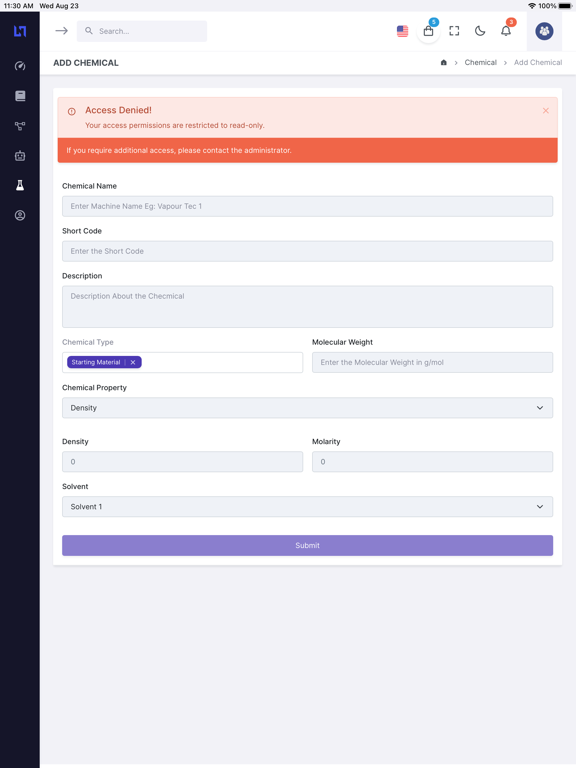
Task: Open the workflow diagram icon in the sidebar
Action: (20, 126)
